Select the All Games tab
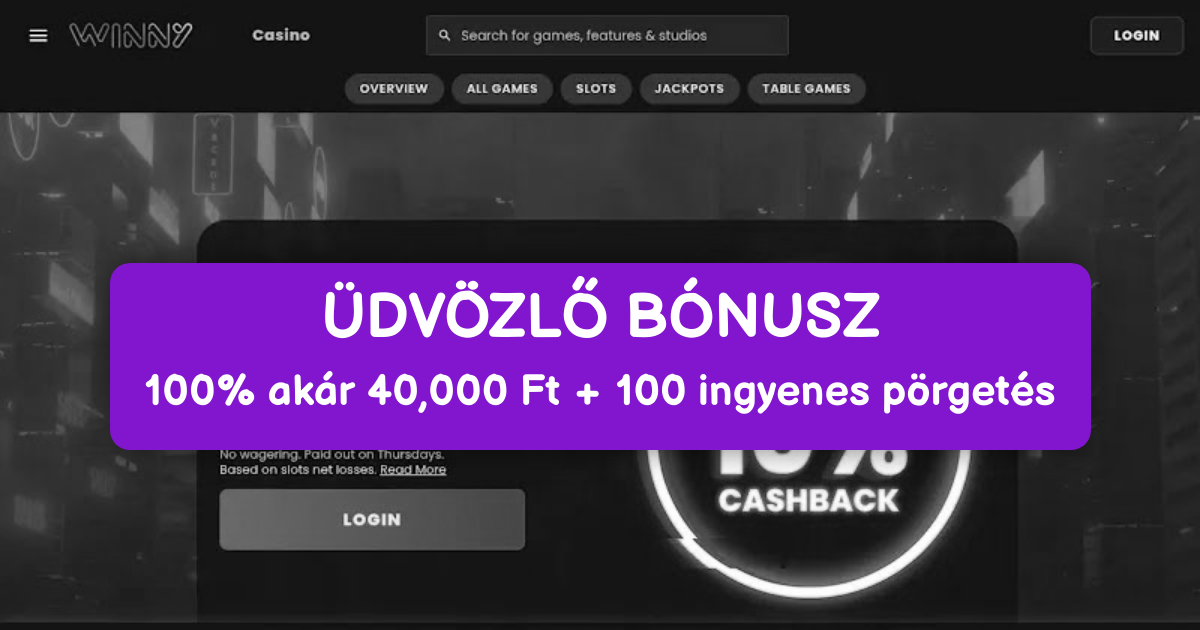This screenshot has height=630, width=1200. coord(502,88)
